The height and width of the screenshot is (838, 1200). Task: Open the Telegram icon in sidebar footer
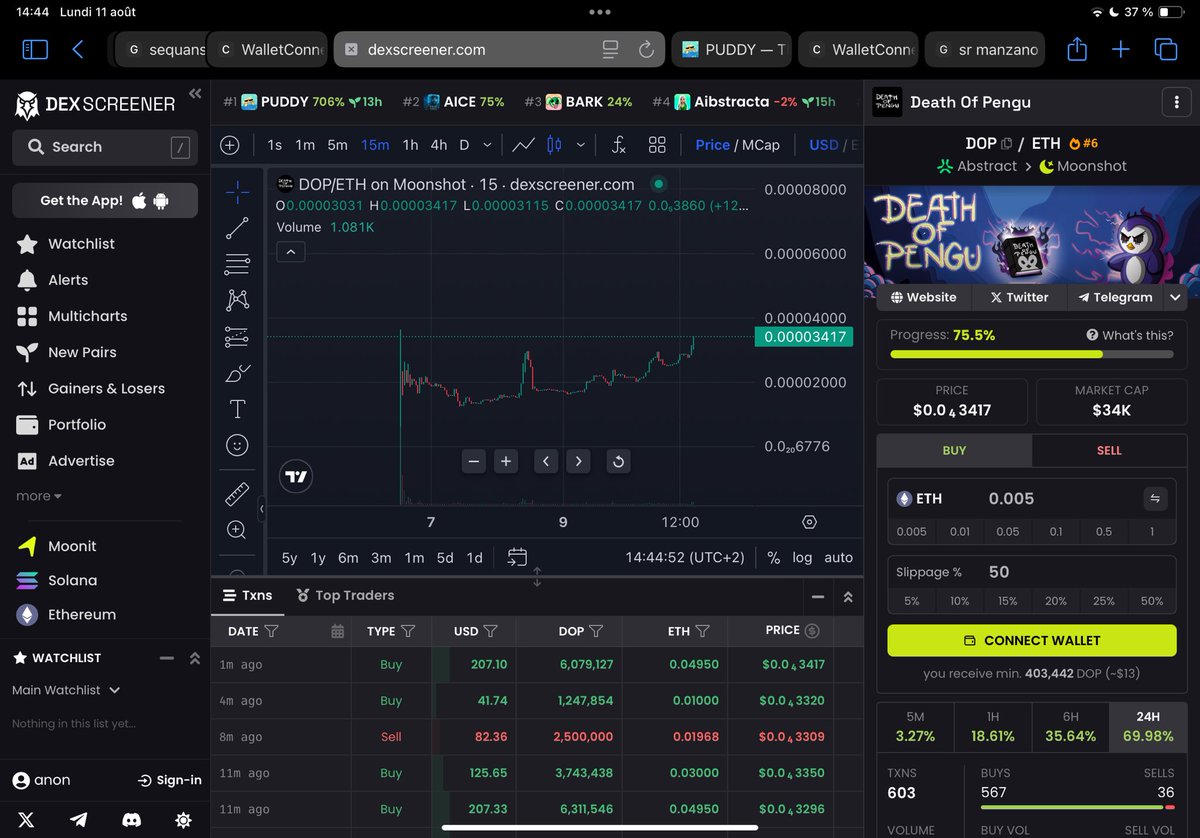pos(79,819)
